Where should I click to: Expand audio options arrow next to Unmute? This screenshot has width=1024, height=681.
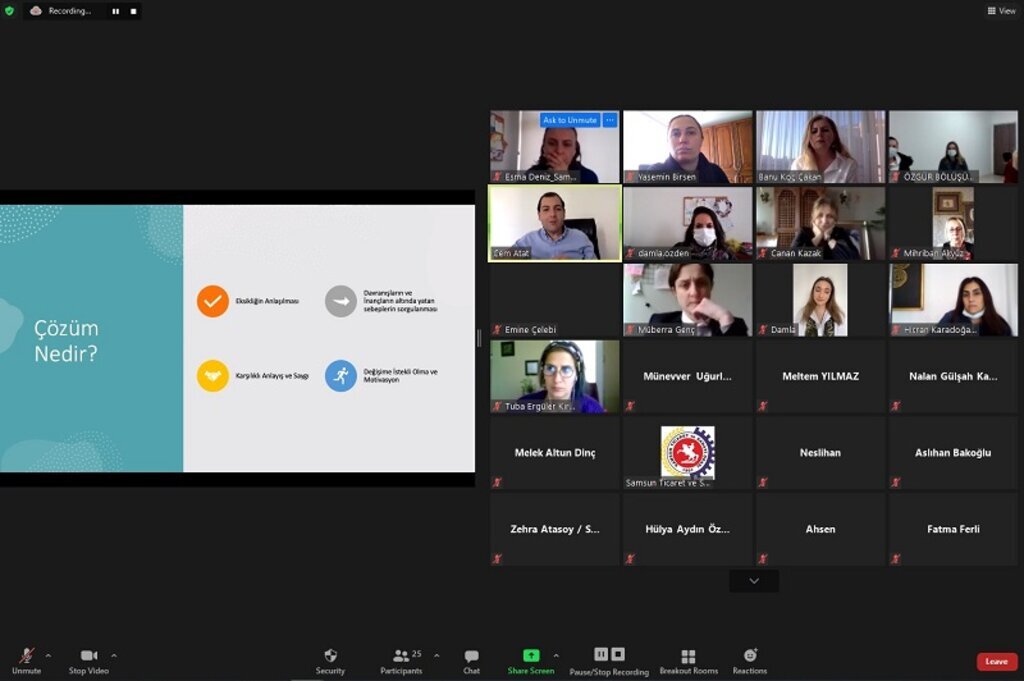(x=48, y=656)
